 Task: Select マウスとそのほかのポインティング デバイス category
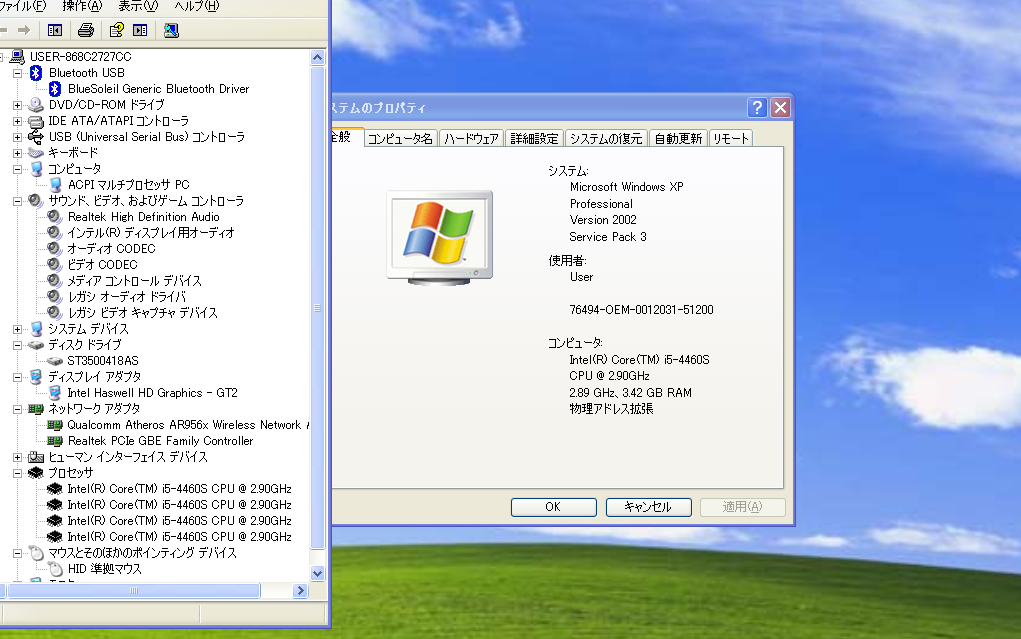pyautogui.click(x=143, y=553)
